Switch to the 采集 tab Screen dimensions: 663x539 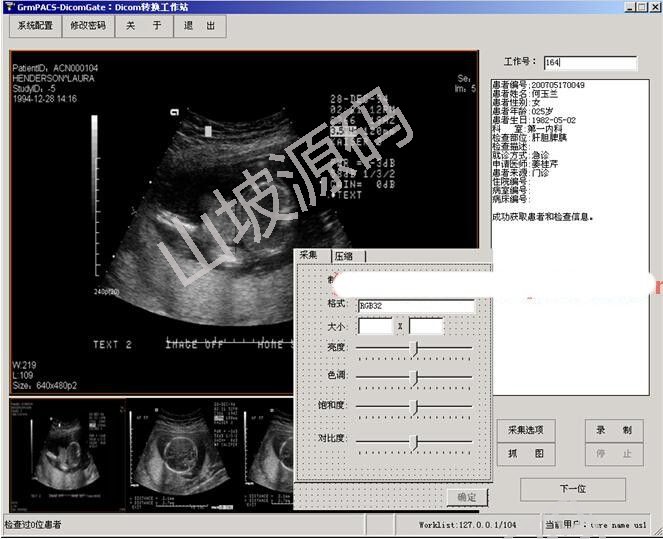tap(309, 256)
